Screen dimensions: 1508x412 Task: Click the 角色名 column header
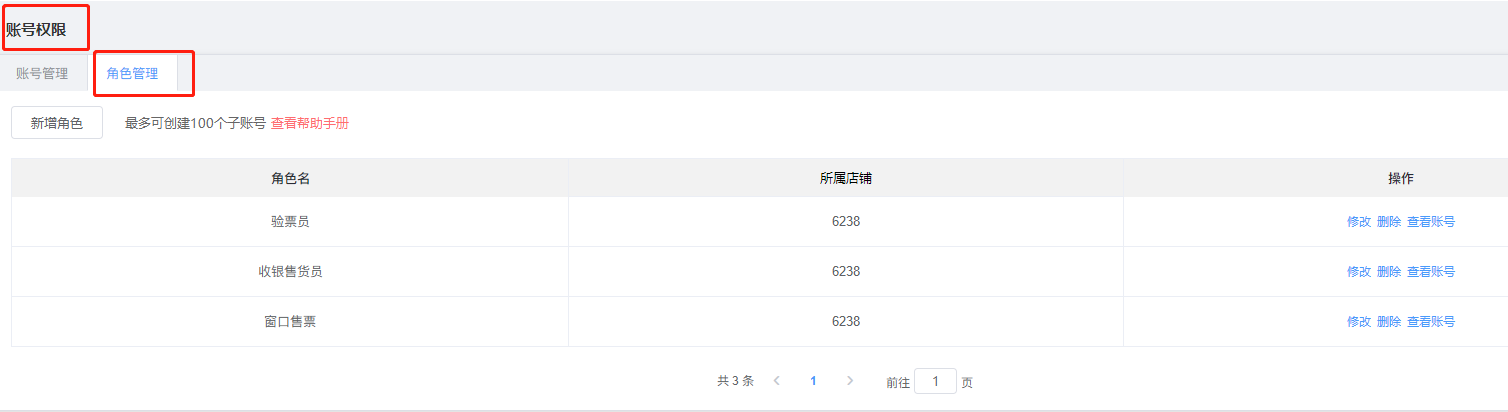pyautogui.click(x=290, y=178)
